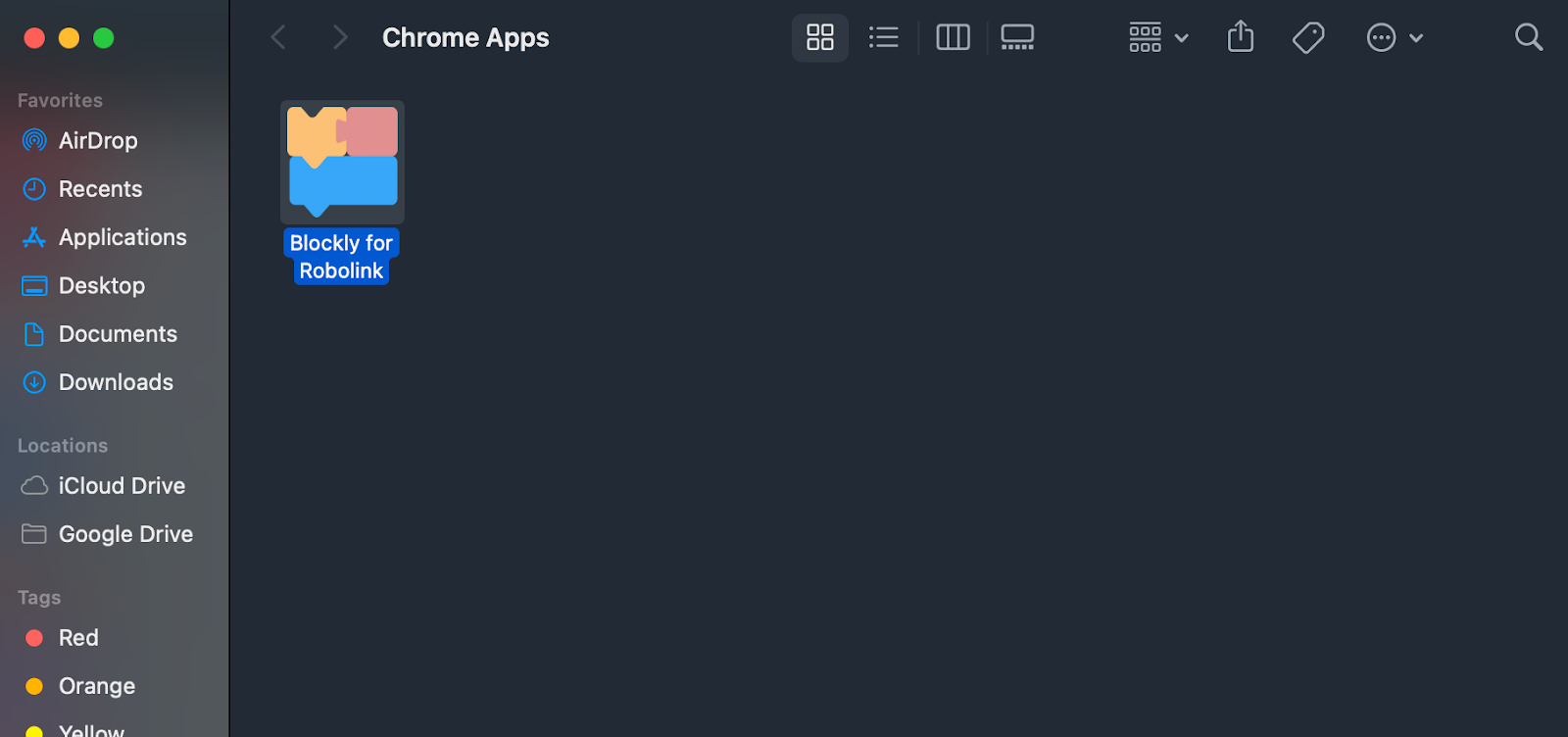Open the Downloads folder
The image size is (1568, 737).
115,382
